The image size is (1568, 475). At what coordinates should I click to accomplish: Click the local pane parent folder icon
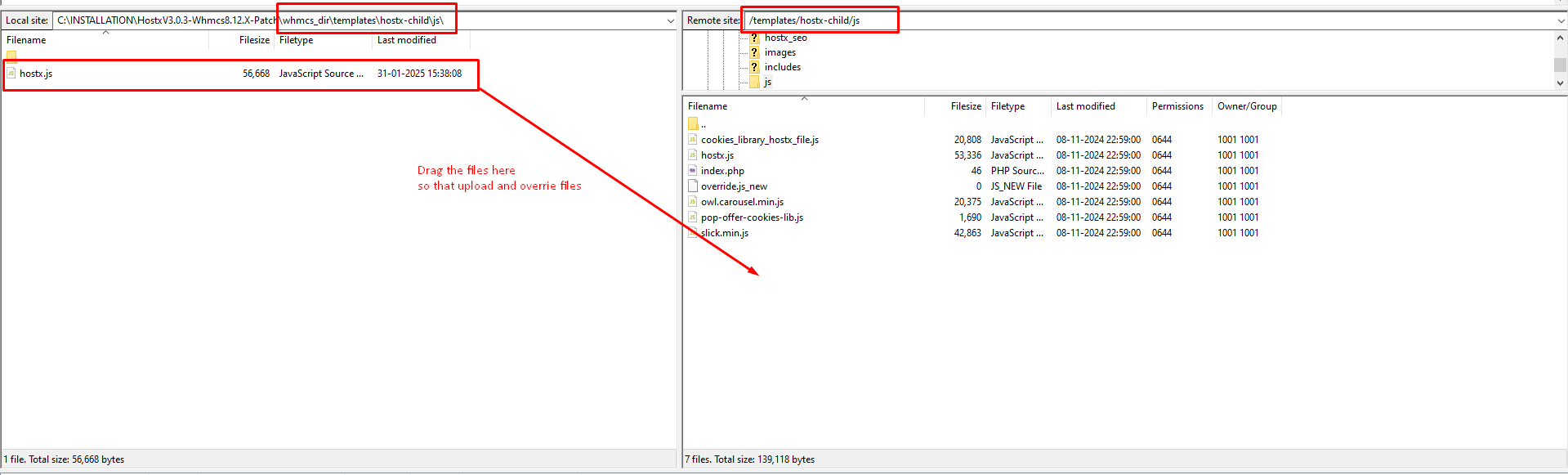click(x=11, y=56)
